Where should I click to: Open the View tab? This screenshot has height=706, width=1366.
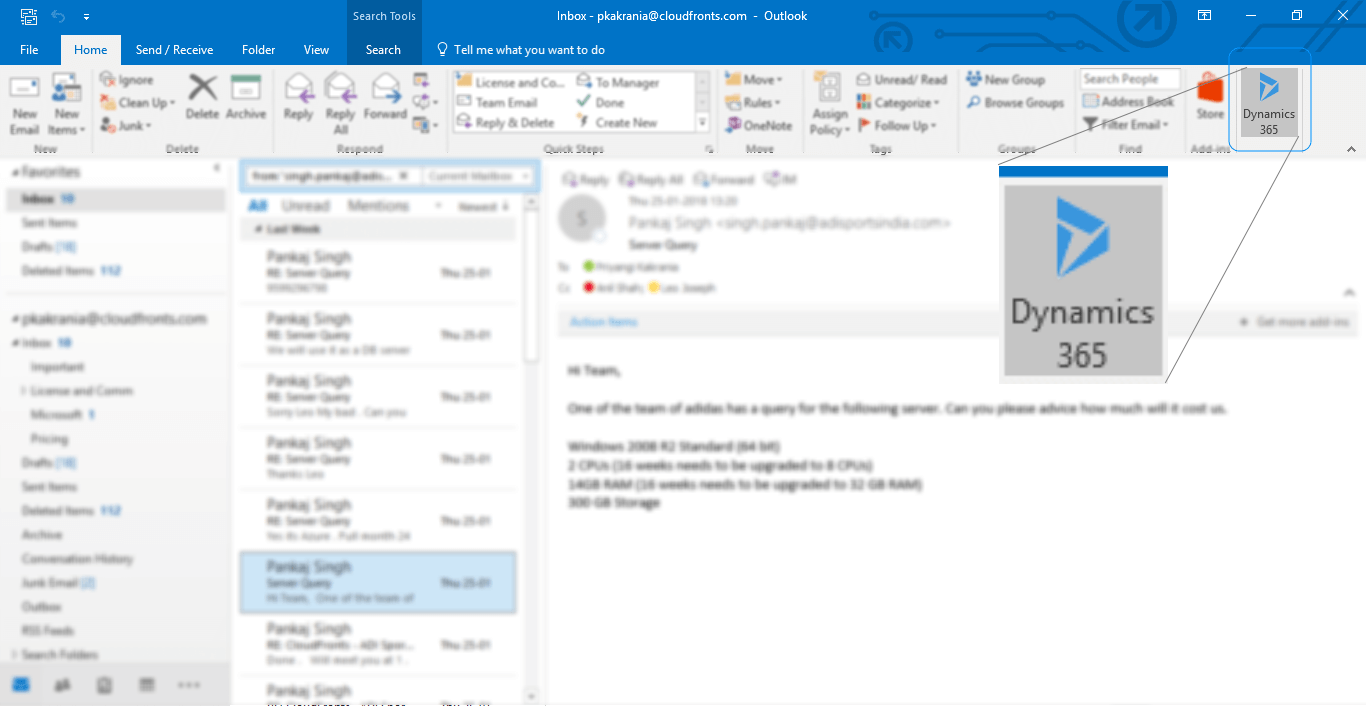(x=316, y=50)
